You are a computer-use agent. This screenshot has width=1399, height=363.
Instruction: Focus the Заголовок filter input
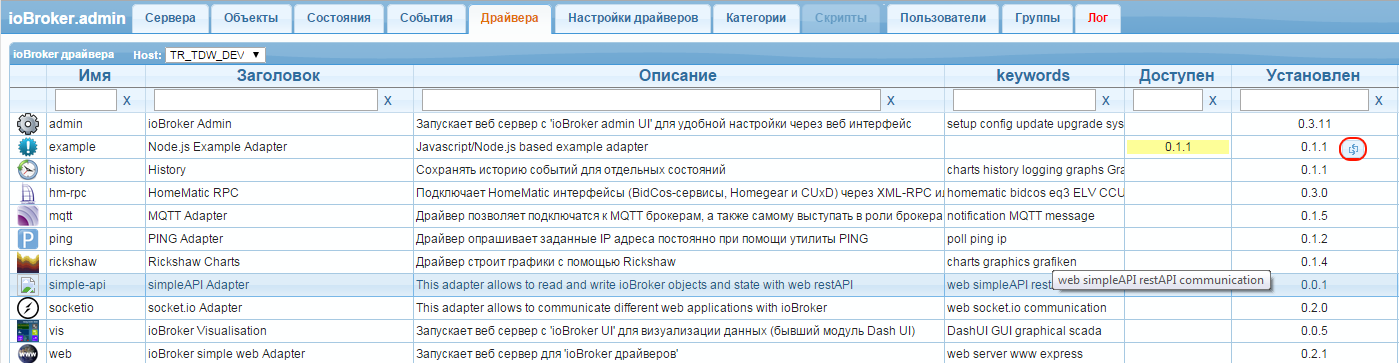point(266,100)
